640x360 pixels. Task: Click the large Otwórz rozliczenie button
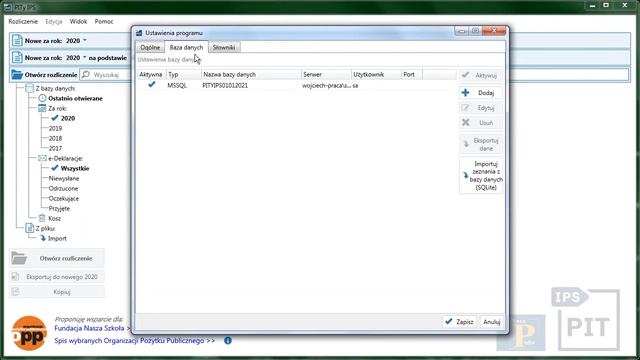pos(57,258)
